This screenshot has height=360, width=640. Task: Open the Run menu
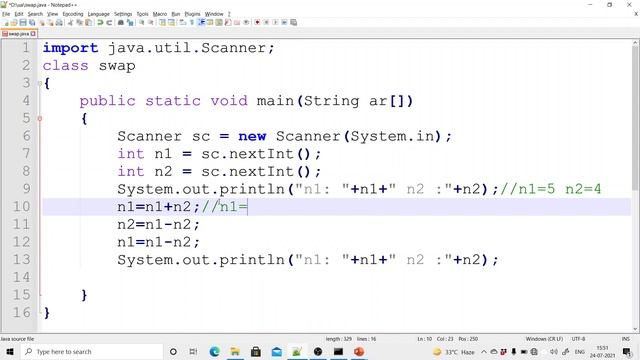[176, 14]
